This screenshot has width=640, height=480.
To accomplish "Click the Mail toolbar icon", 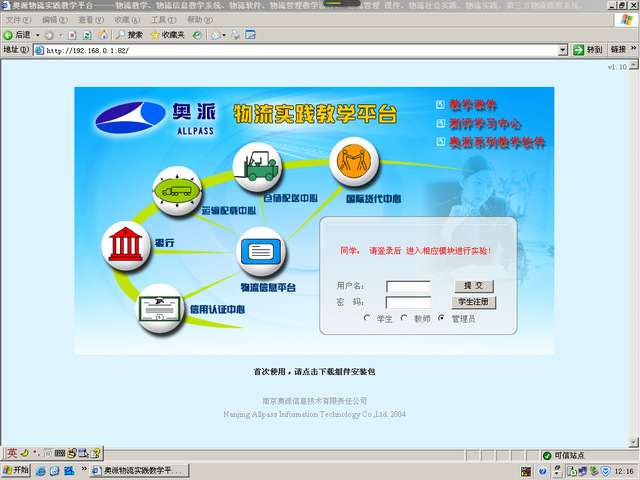I will point(216,35).
